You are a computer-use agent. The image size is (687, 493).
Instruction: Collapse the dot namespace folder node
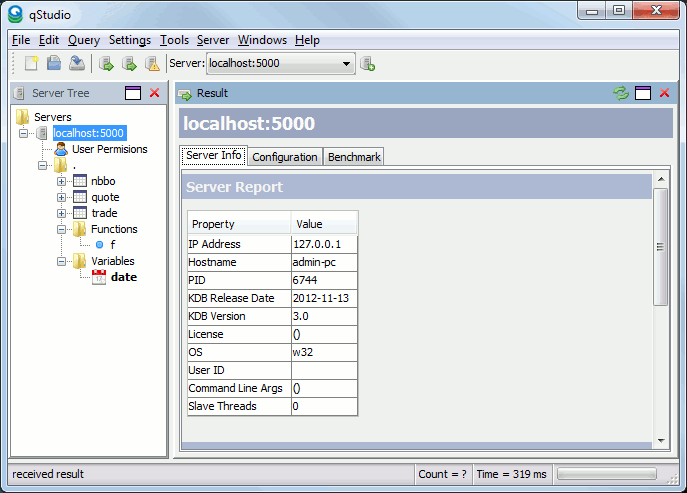[42, 165]
